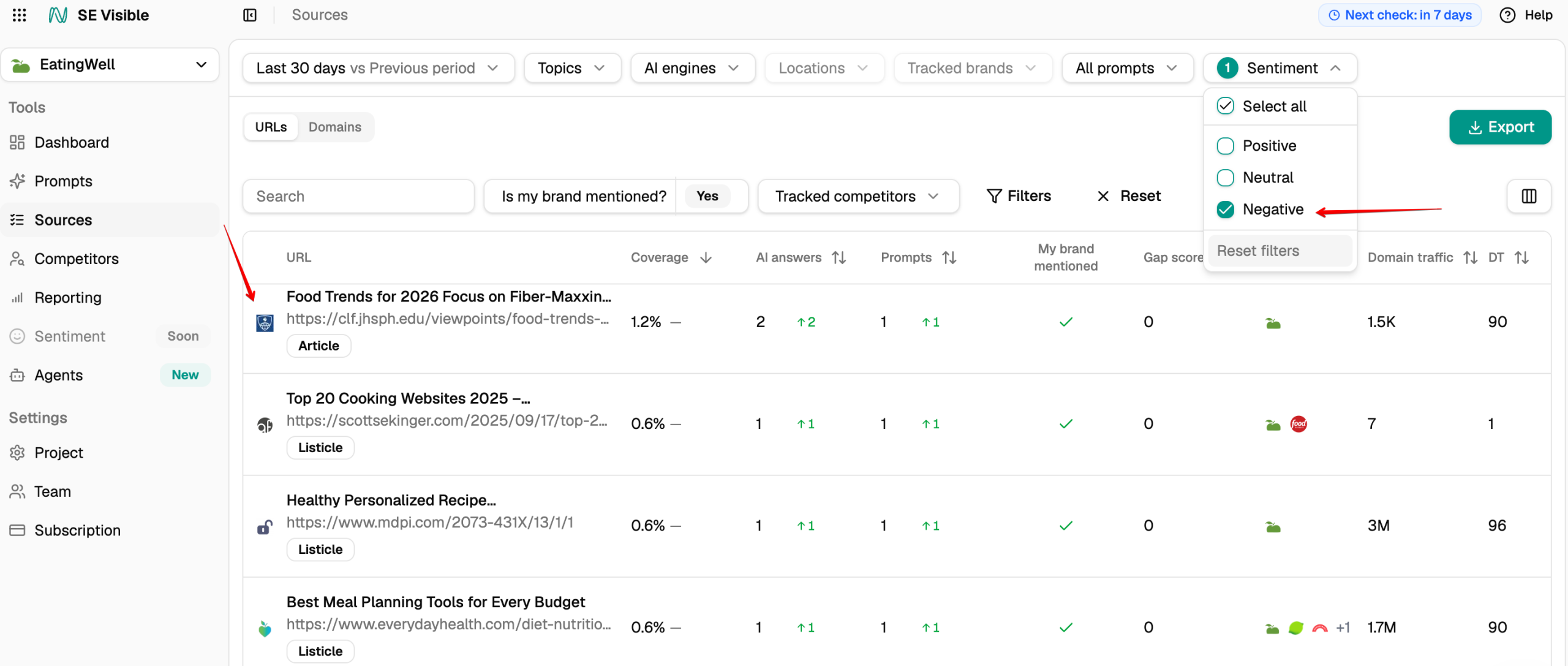Open the Last 30 days period dropdown

(378, 68)
